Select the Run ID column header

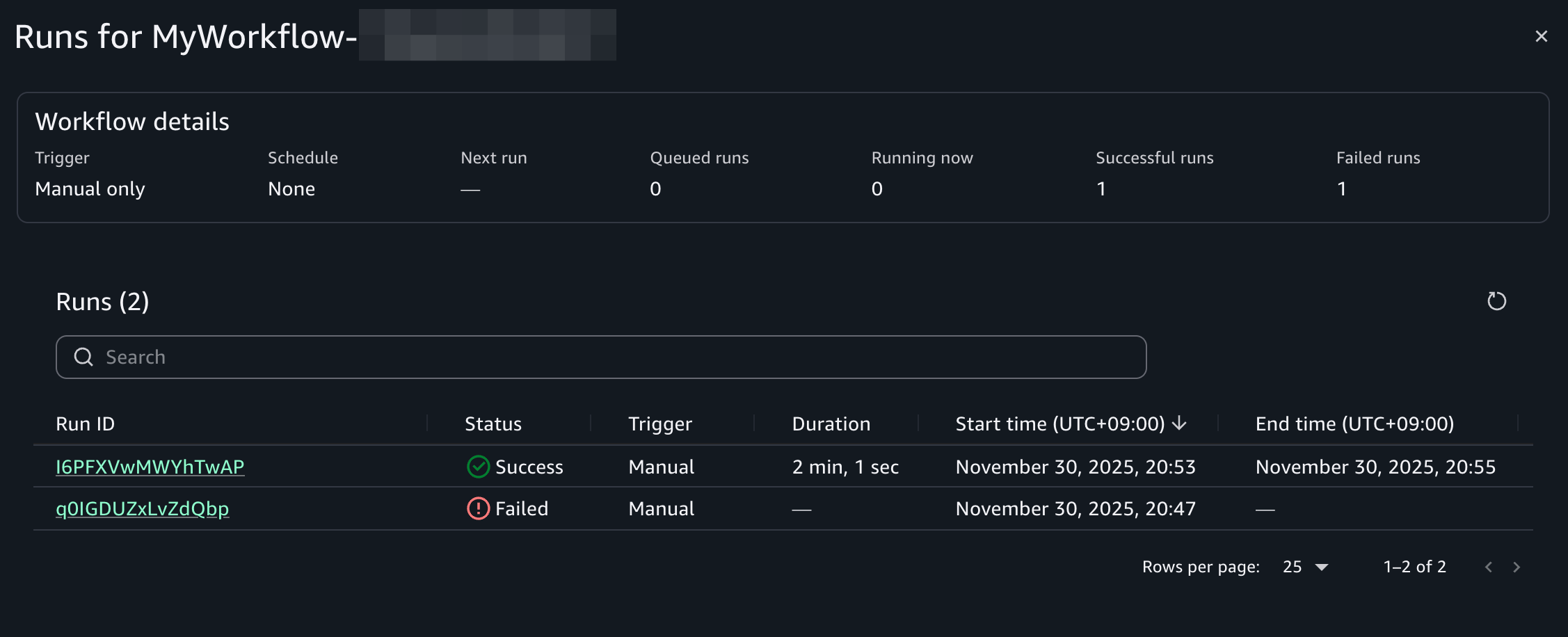pos(84,423)
